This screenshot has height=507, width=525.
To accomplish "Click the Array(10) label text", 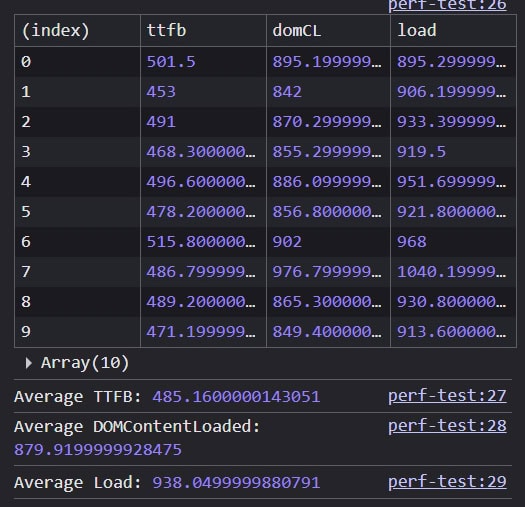I will click(x=85, y=363).
